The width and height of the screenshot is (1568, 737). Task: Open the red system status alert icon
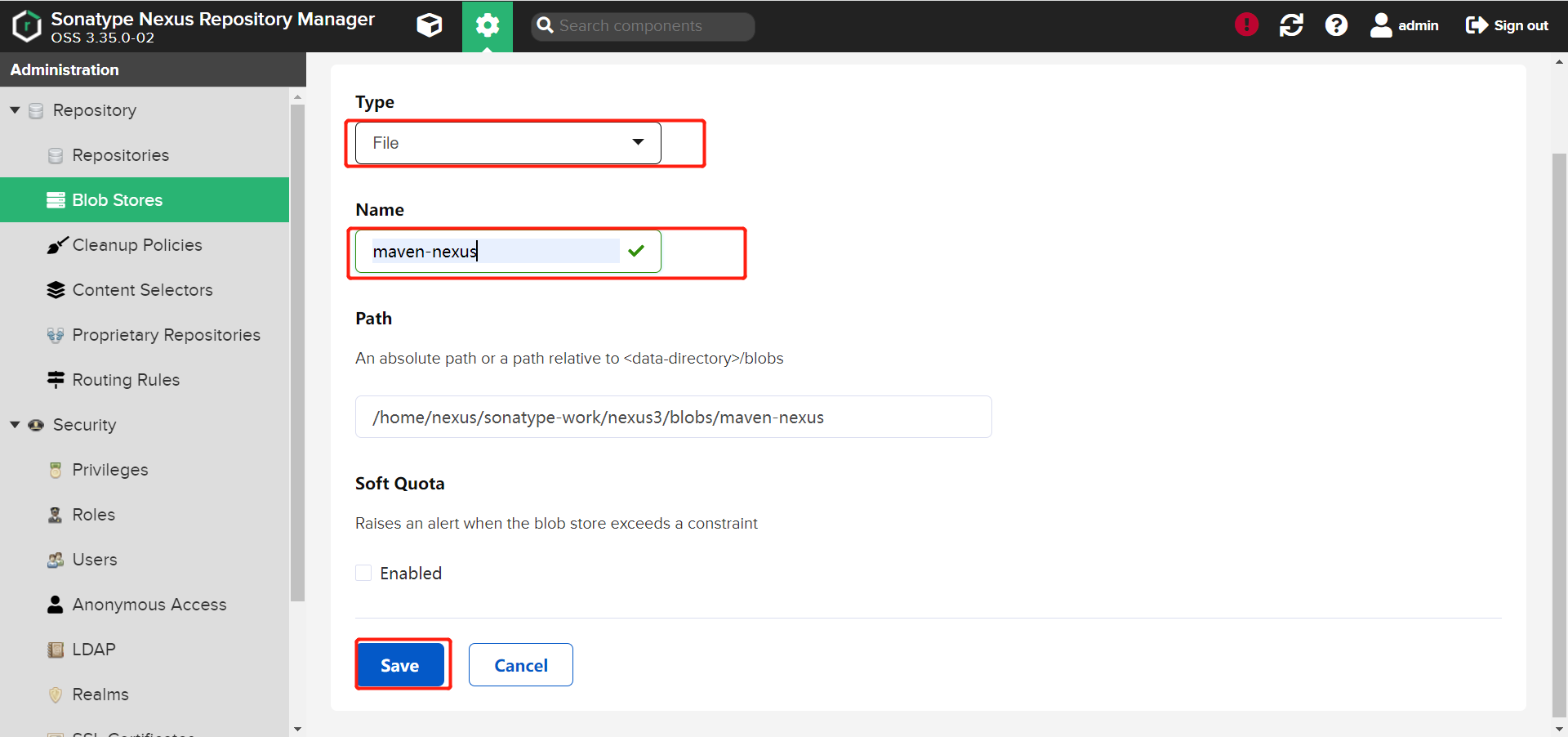1246,25
